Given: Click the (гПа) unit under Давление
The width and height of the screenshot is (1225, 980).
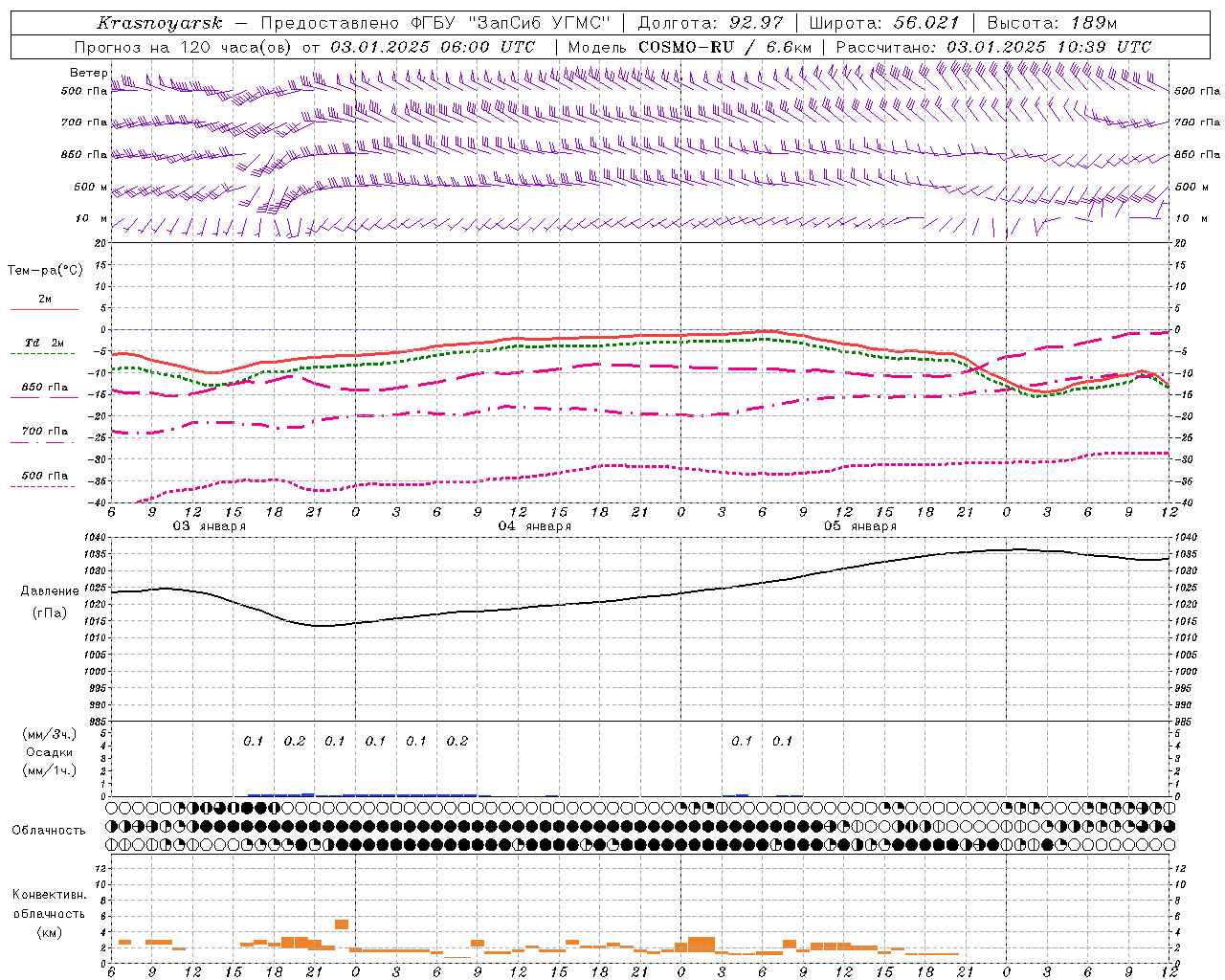Looking at the screenshot, I should point(49,612).
